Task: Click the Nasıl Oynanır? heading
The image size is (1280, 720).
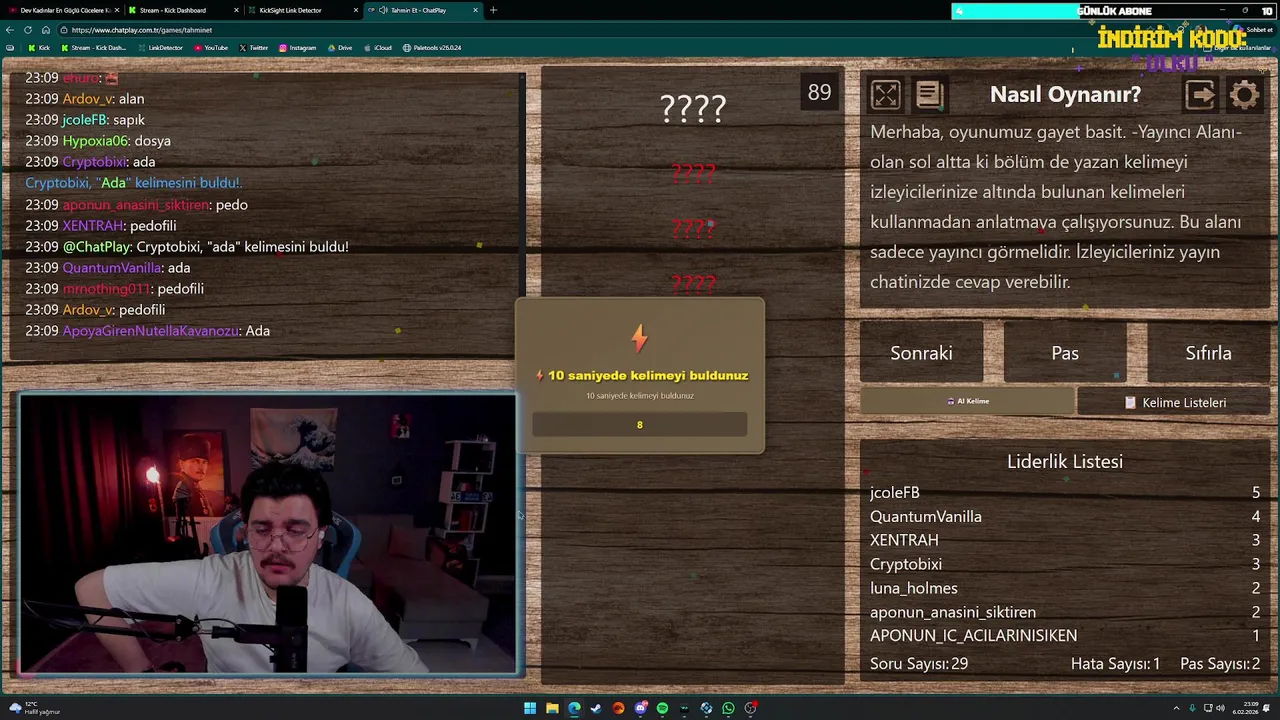Action: tap(1065, 94)
